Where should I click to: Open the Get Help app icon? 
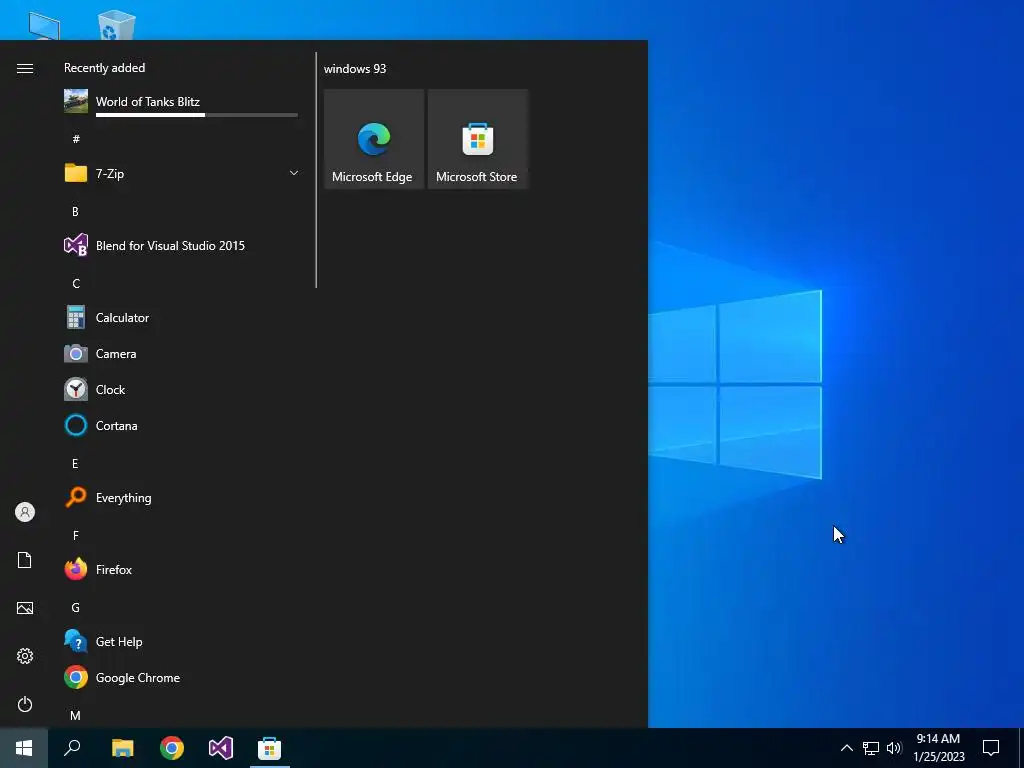76,641
